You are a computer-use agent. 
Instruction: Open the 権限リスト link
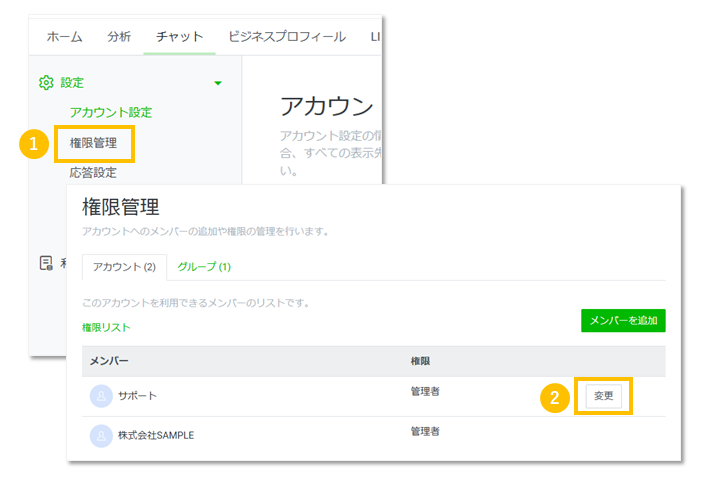(106, 327)
